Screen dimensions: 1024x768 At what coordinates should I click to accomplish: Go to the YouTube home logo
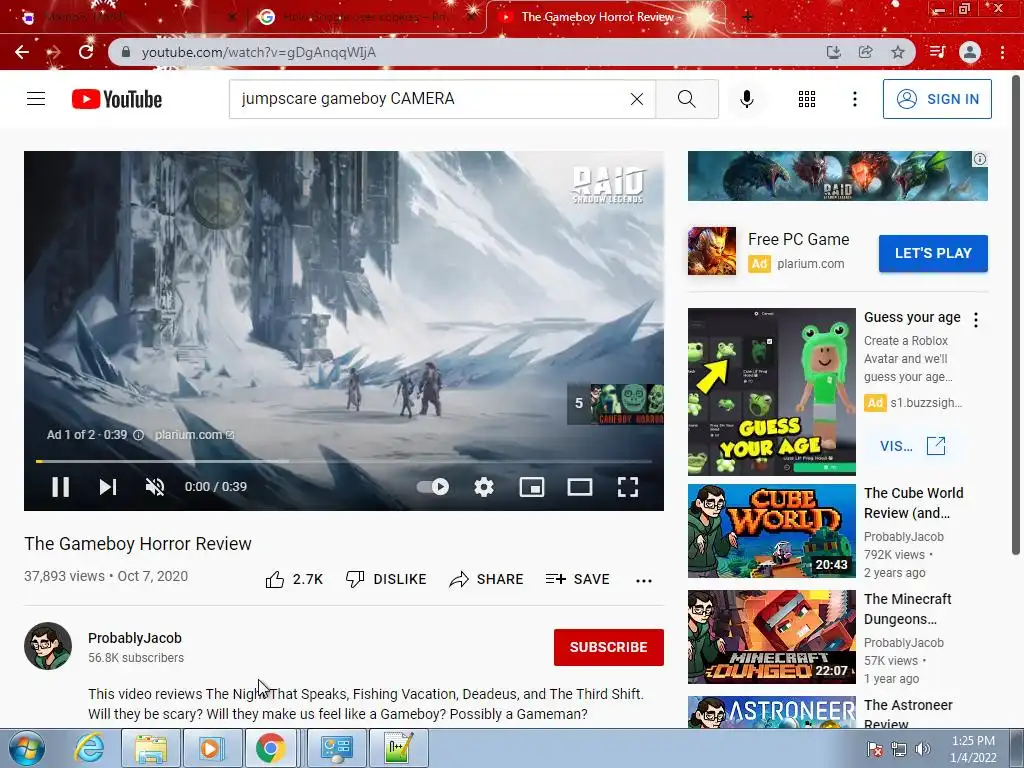117,99
